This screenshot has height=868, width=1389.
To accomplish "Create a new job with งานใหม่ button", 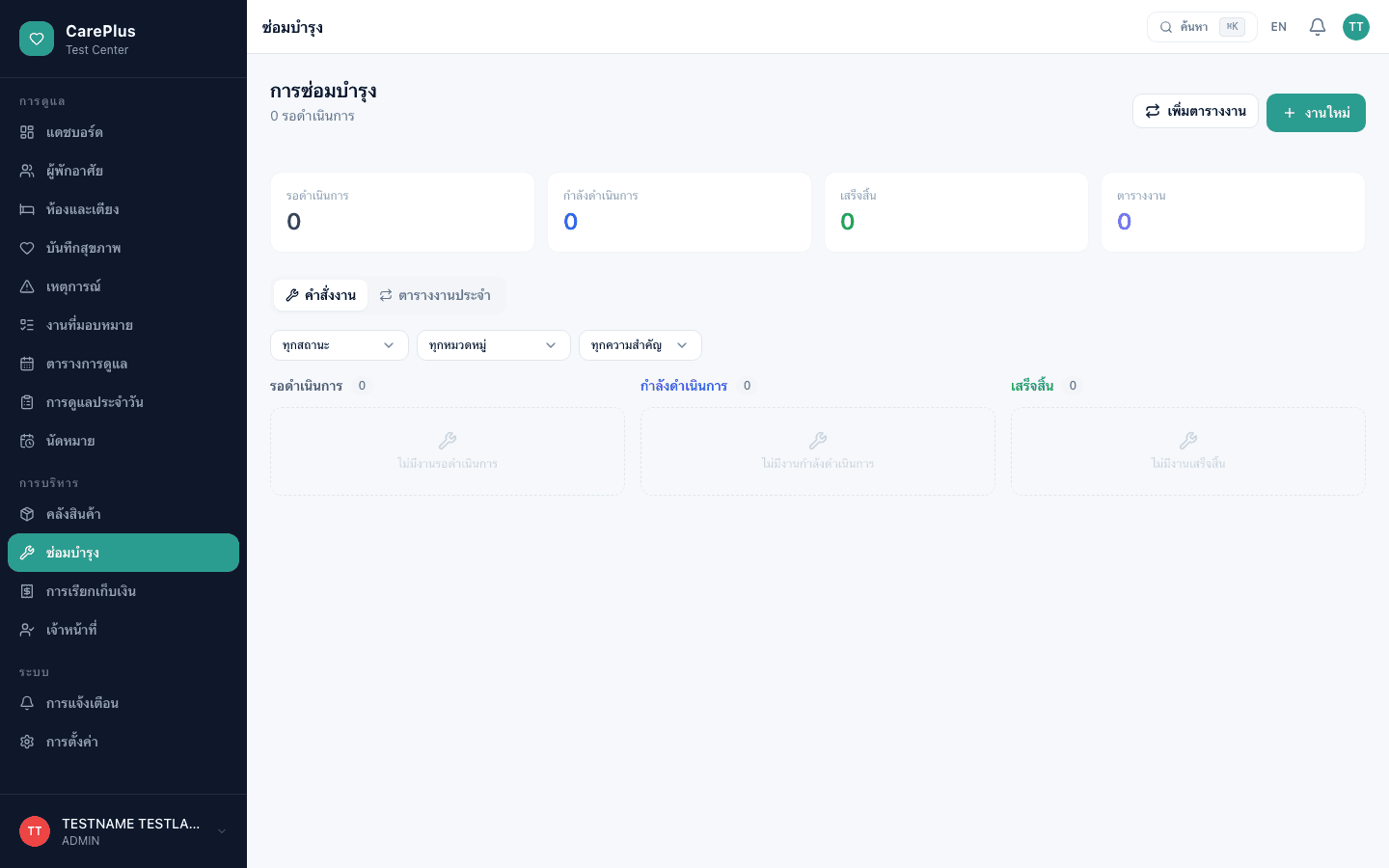I will coord(1316,113).
